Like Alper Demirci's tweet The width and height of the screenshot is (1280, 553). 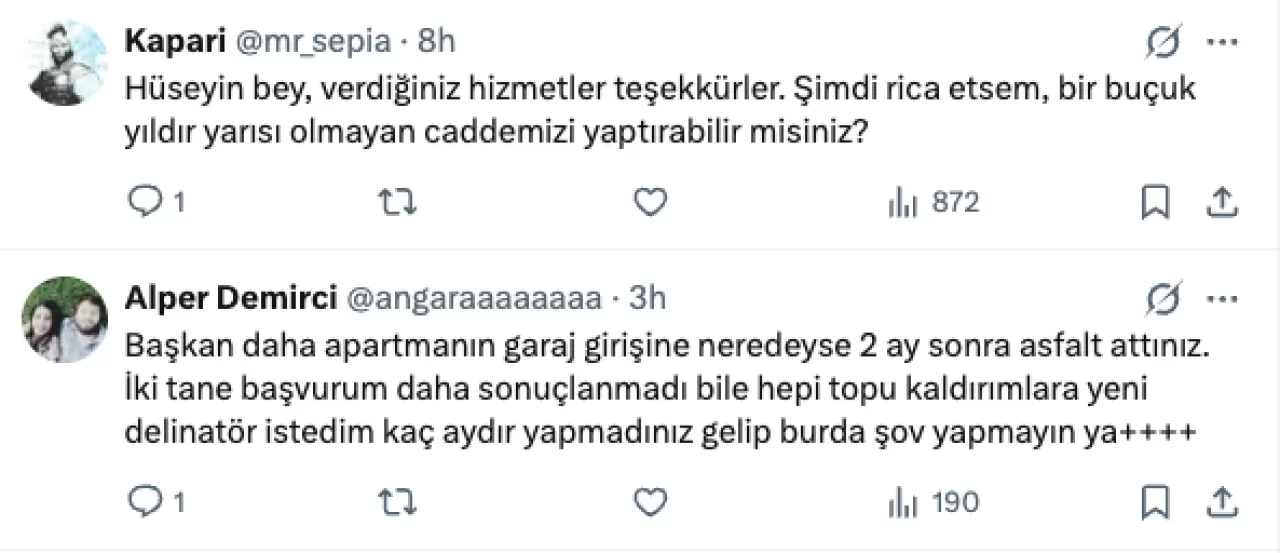[651, 501]
